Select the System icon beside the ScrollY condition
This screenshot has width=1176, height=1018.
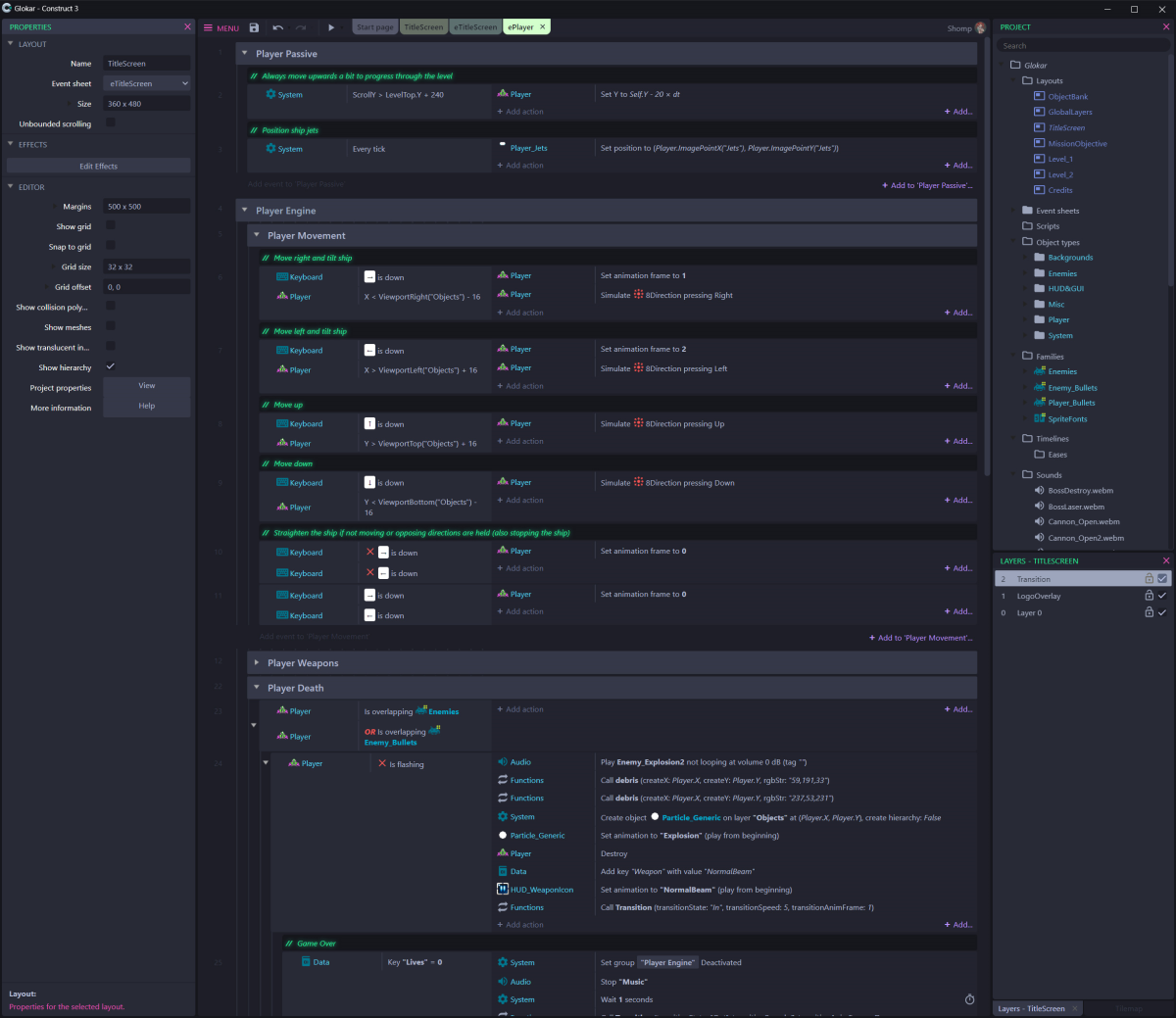271,94
